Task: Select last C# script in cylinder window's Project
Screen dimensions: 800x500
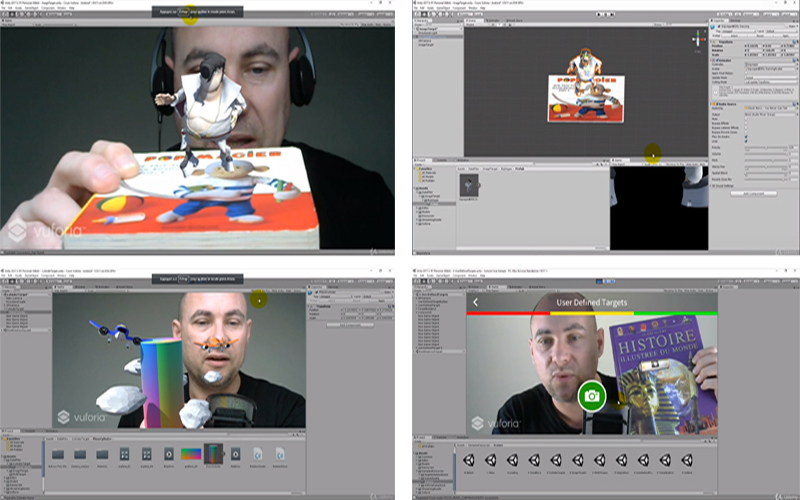Action: click(280, 453)
